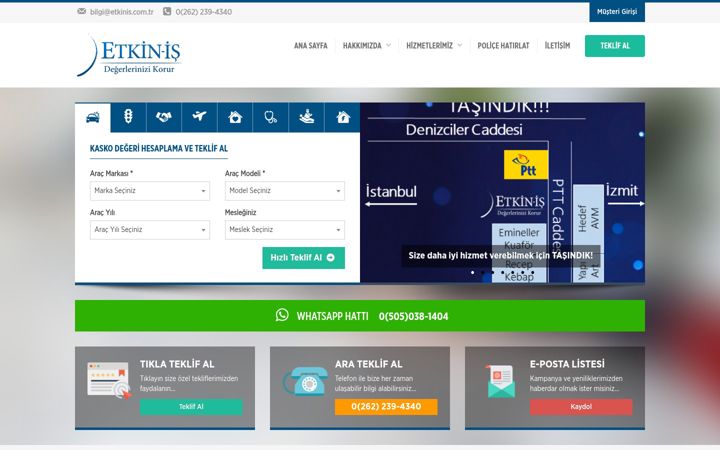
Task: Expand the Hakkımızda menu
Action: 366,45
